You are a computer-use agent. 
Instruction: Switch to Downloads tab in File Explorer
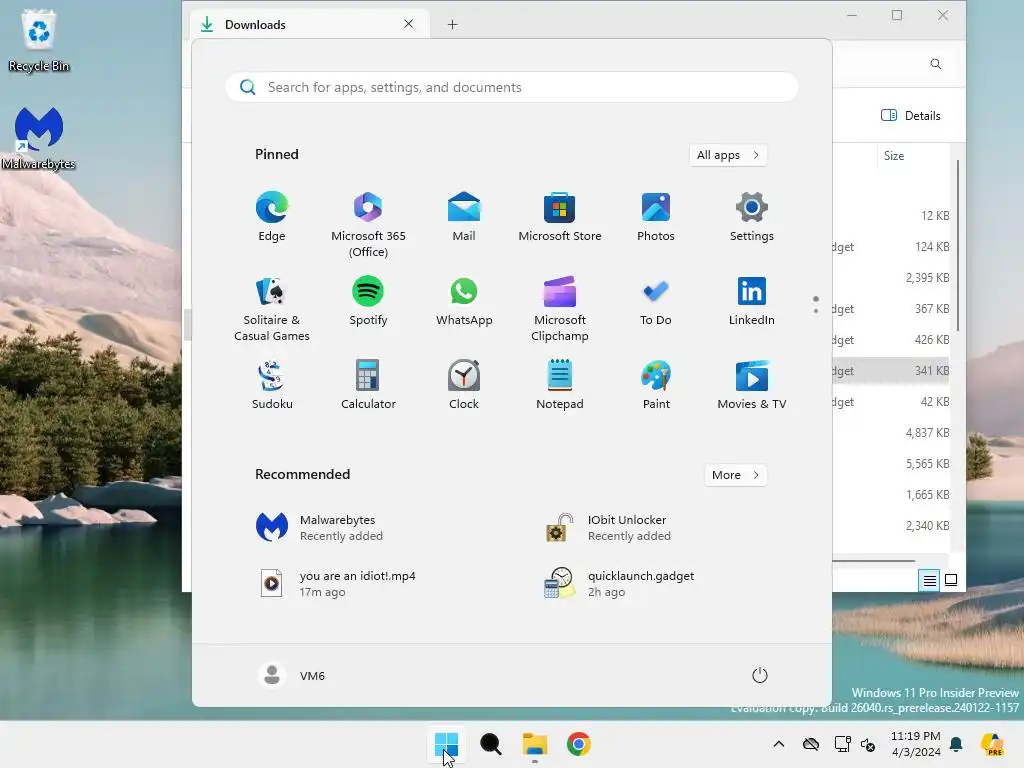click(x=310, y=25)
